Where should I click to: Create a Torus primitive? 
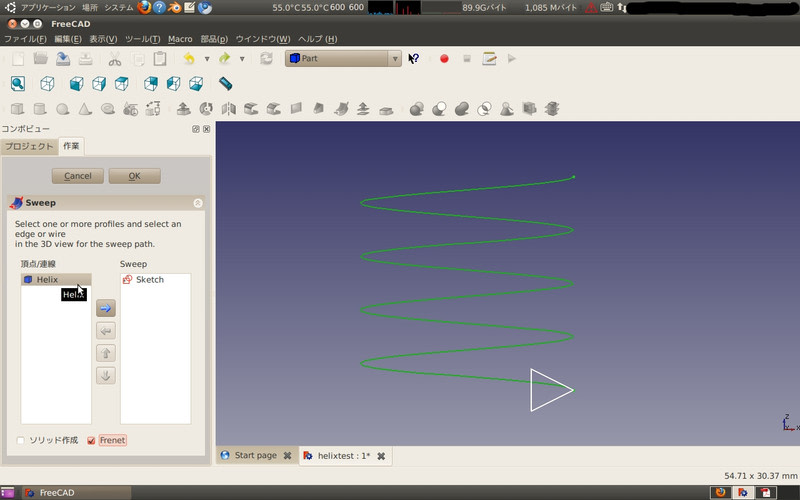[x=108, y=109]
